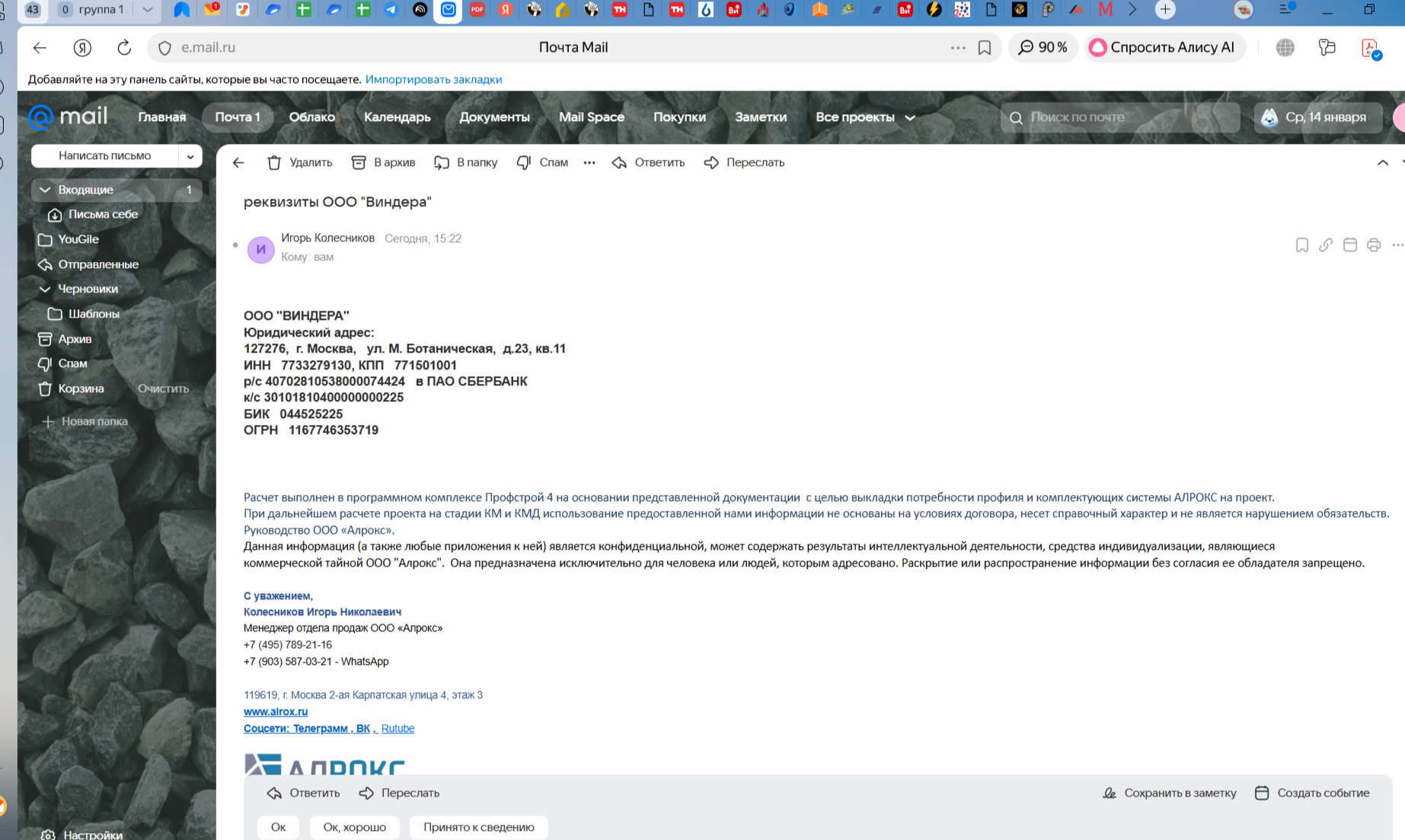This screenshot has width=1405, height=840.
Task: Focus the Поиск по почте search field
Action: coord(1120,117)
